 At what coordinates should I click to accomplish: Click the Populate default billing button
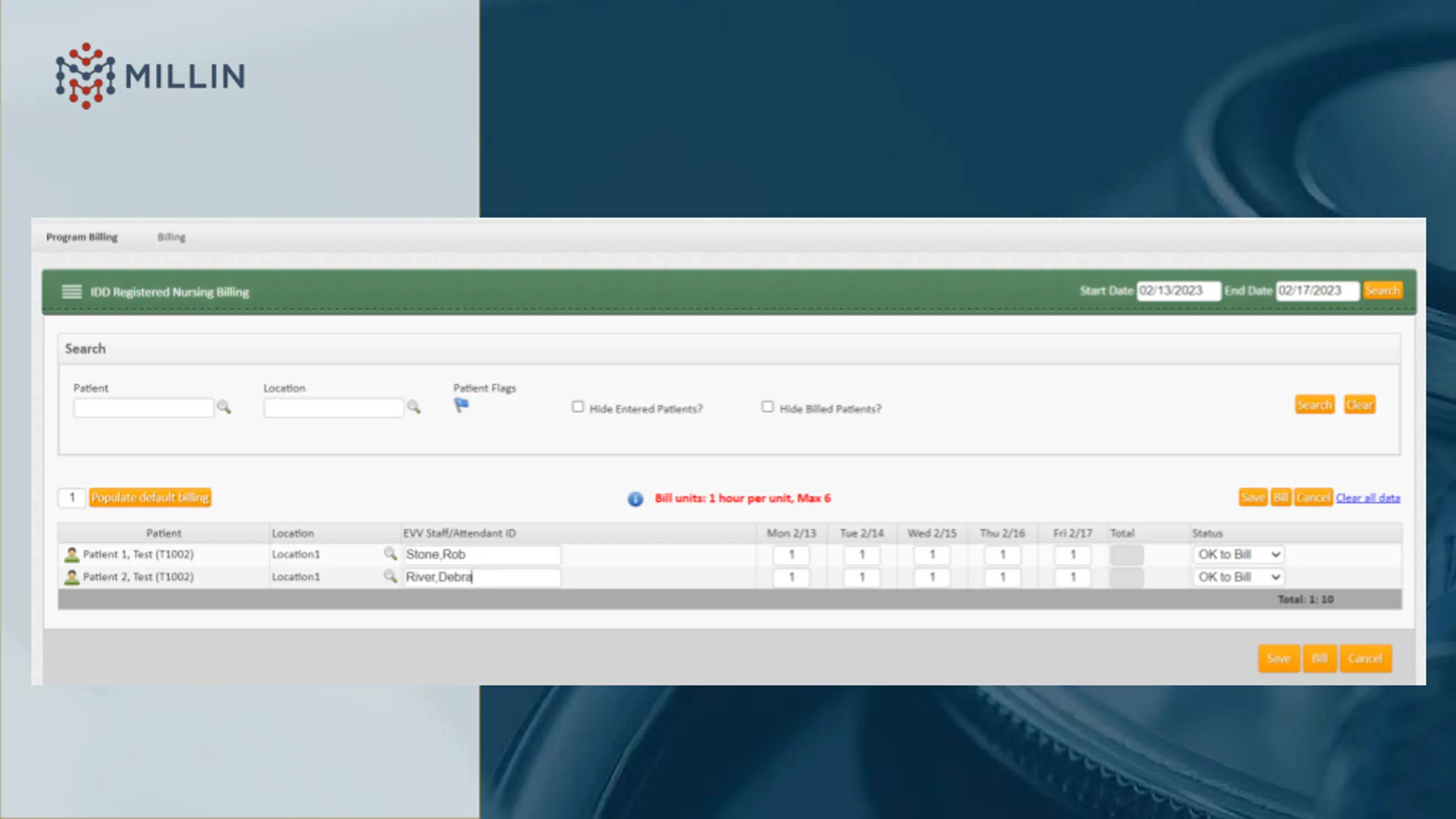[150, 498]
